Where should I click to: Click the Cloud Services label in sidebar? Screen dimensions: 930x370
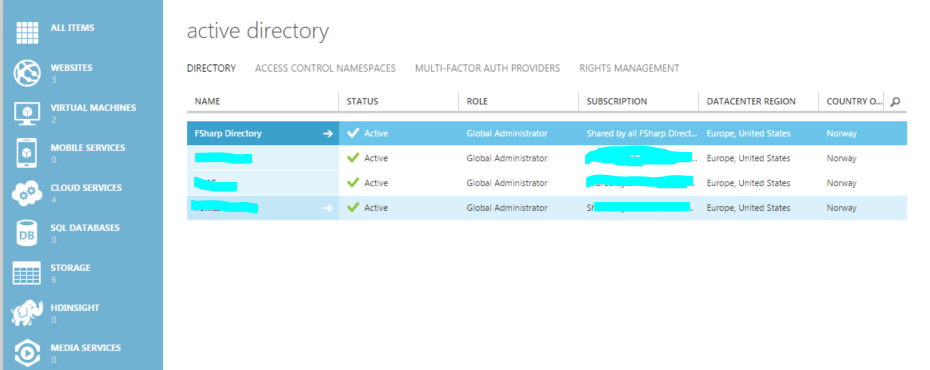[x=86, y=188]
